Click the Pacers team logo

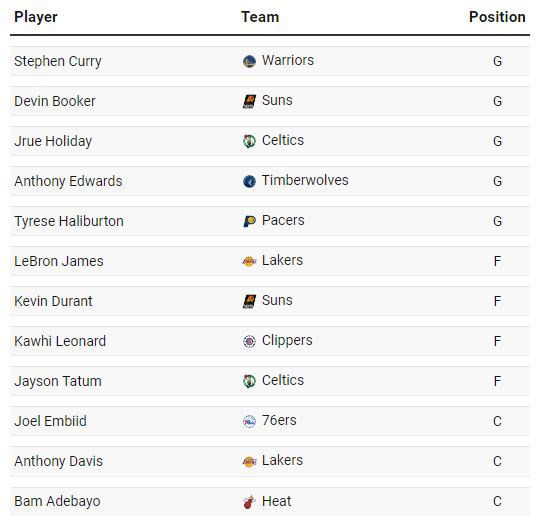click(249, 221)
